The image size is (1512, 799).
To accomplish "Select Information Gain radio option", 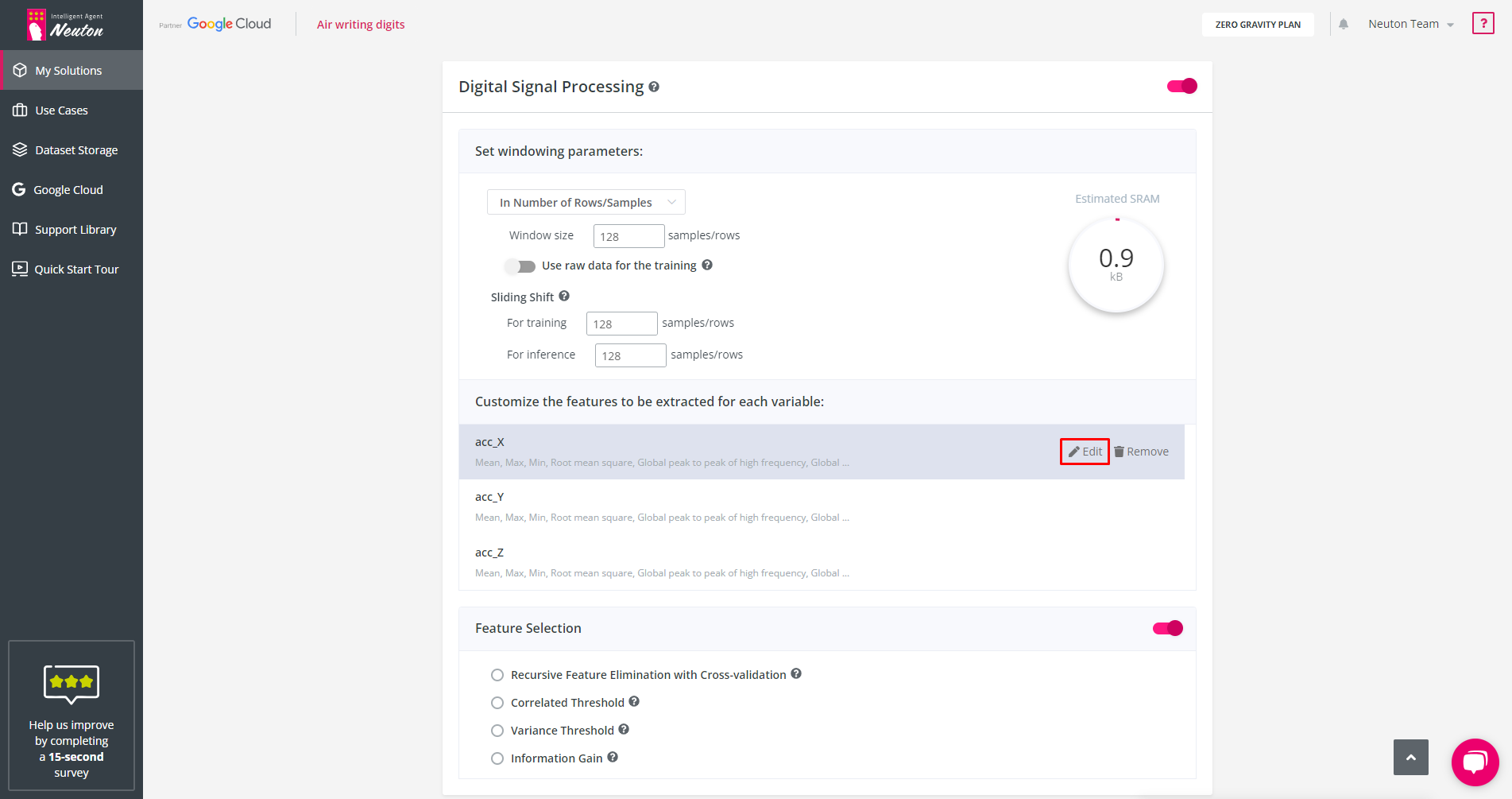I will (497, 758).
